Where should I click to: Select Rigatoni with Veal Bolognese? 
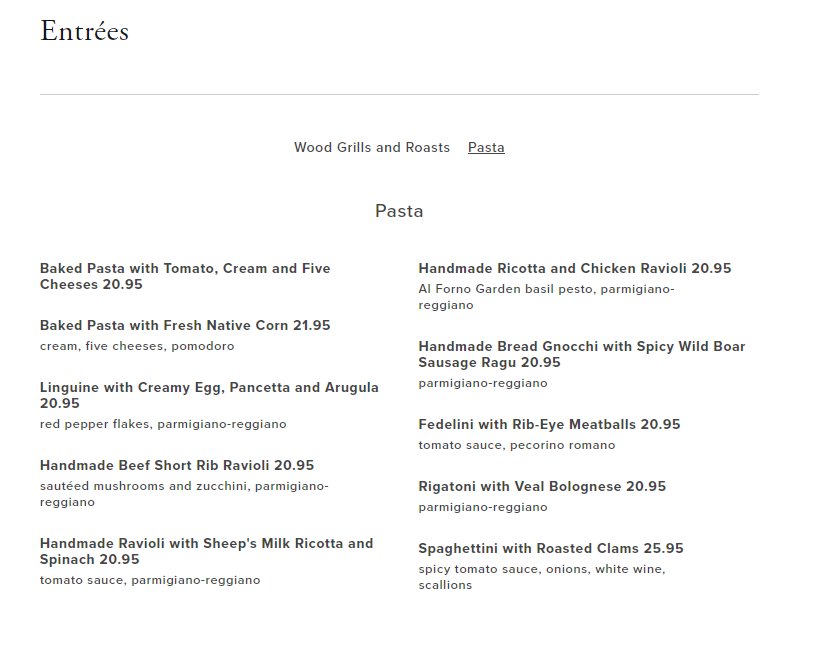[542, 486]
